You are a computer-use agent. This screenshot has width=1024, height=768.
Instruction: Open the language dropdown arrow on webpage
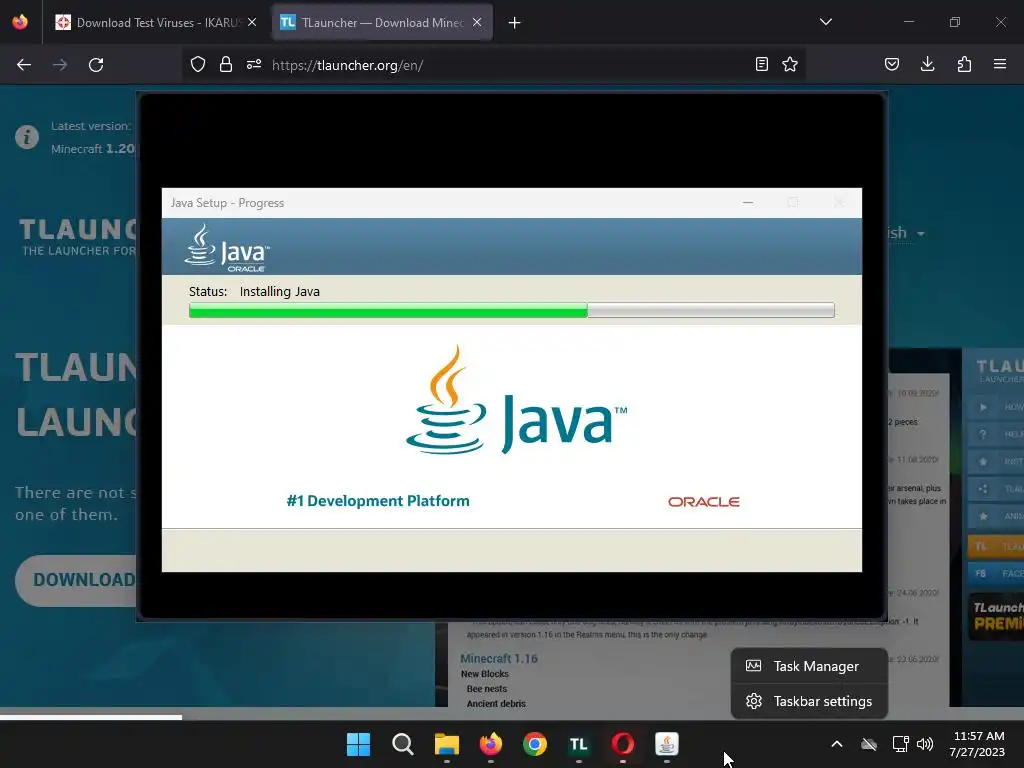[921, 234]
